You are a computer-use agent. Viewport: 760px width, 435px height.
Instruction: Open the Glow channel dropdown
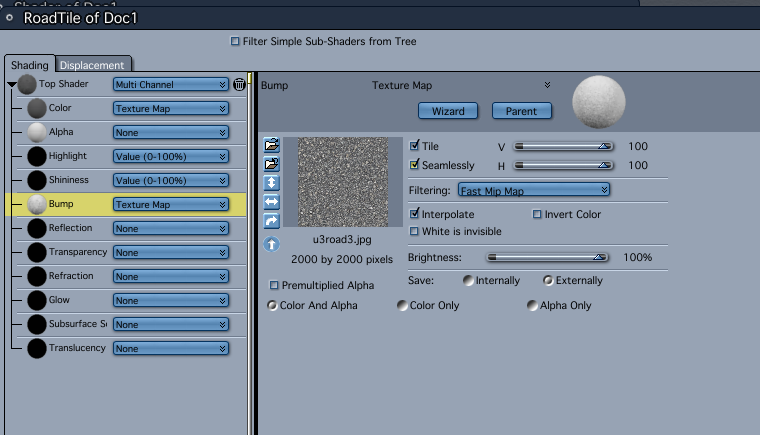click(171, 301)
